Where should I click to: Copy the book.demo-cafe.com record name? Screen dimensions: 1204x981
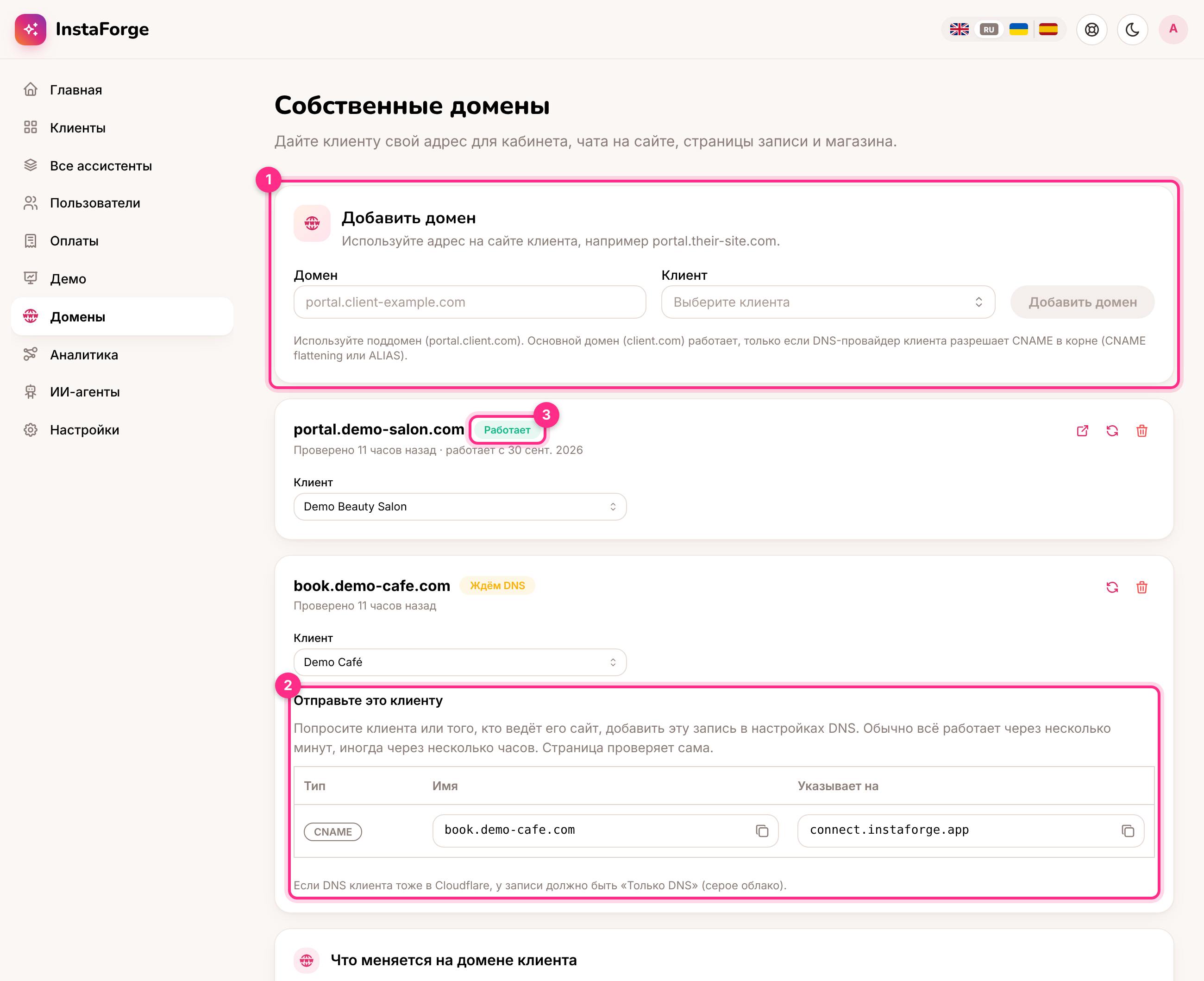coord(762,830)
